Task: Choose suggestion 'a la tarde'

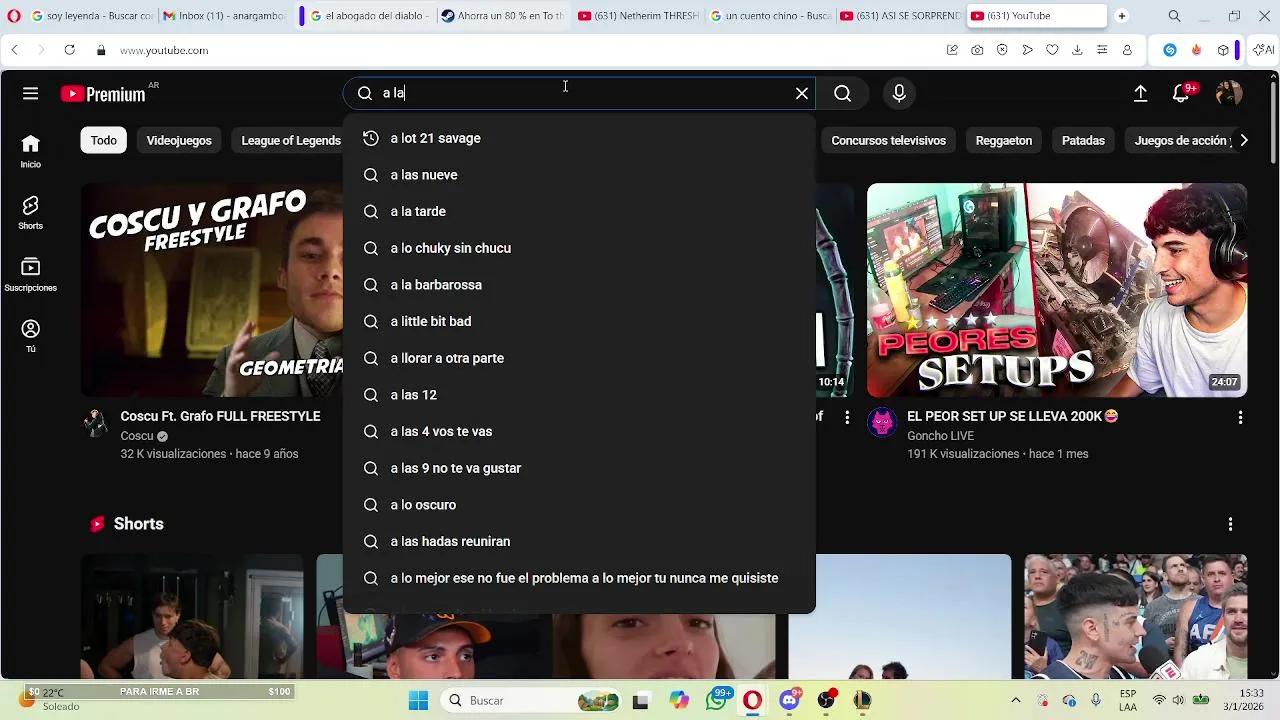Action: [579, 211]
